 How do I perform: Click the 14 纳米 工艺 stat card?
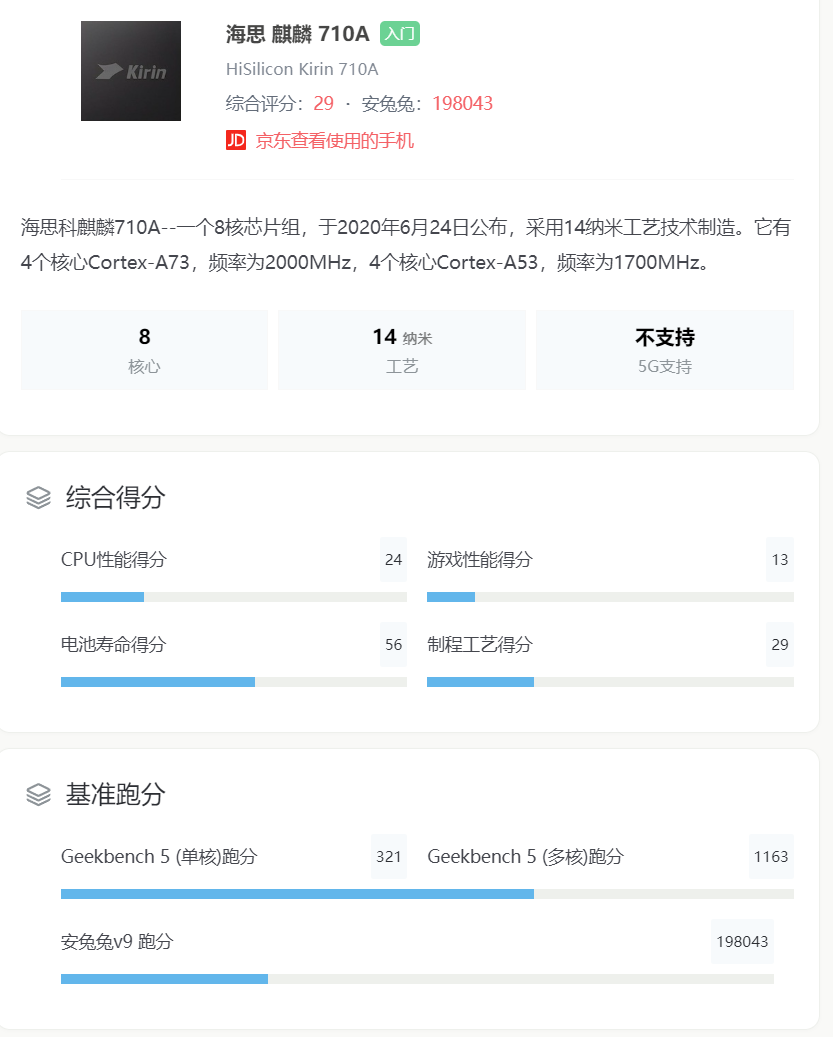(x=402, y=350)
